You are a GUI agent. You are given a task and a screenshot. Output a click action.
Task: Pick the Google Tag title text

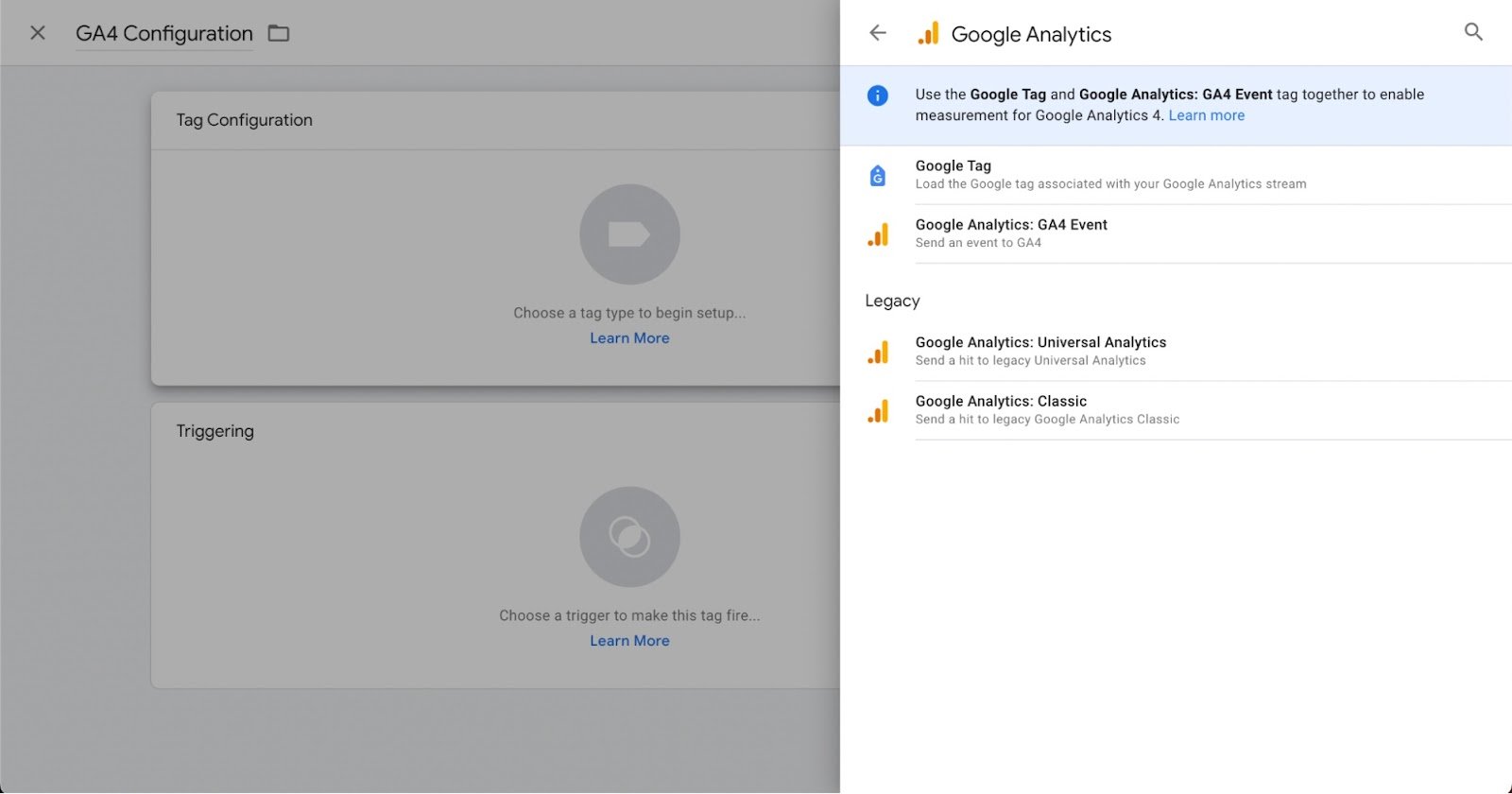953,165
